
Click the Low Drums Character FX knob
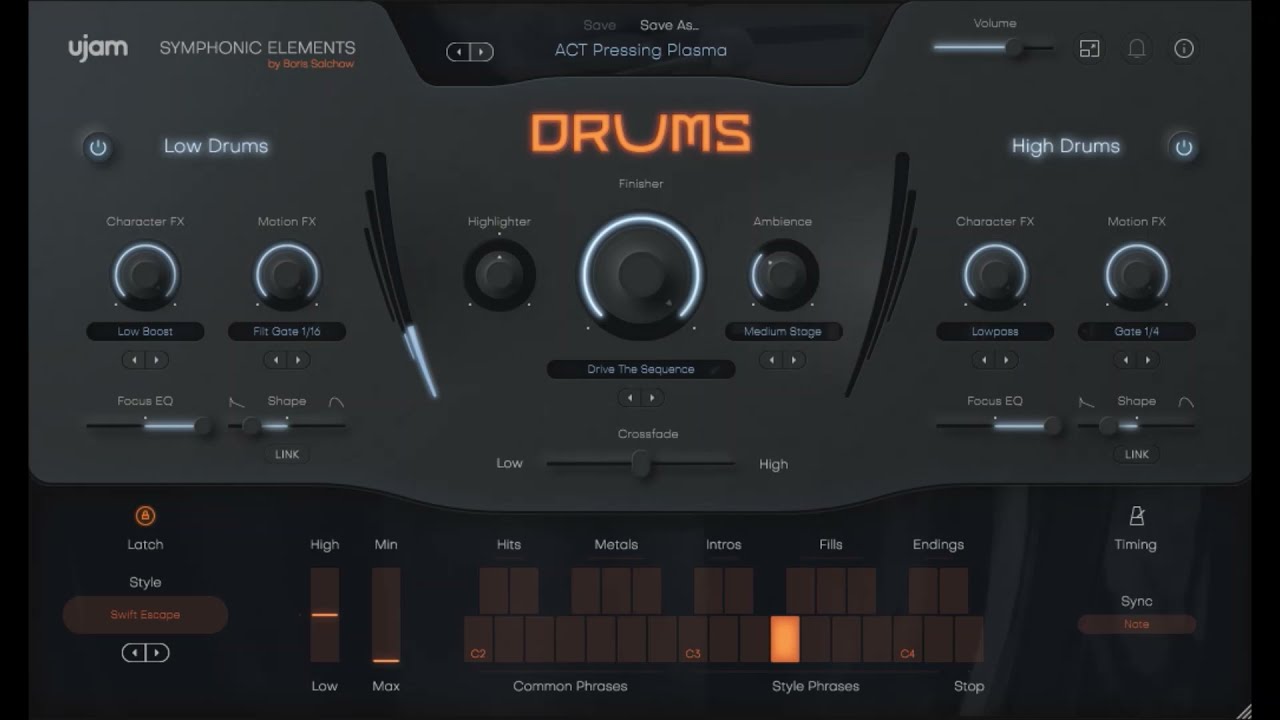click(x=146, y=274)
